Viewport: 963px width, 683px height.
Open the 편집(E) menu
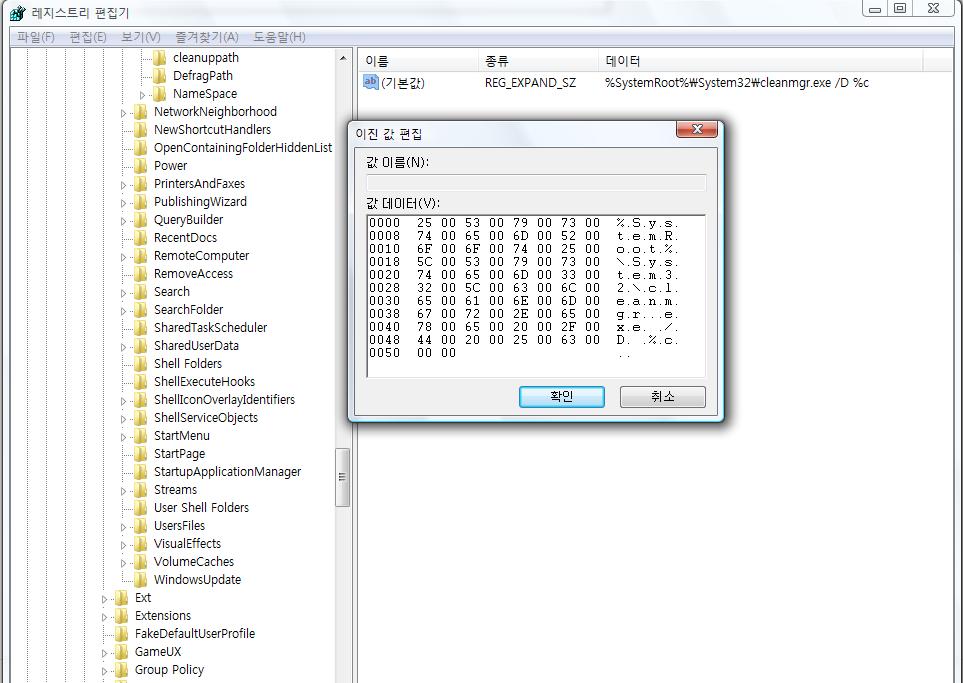coord(88,37)
